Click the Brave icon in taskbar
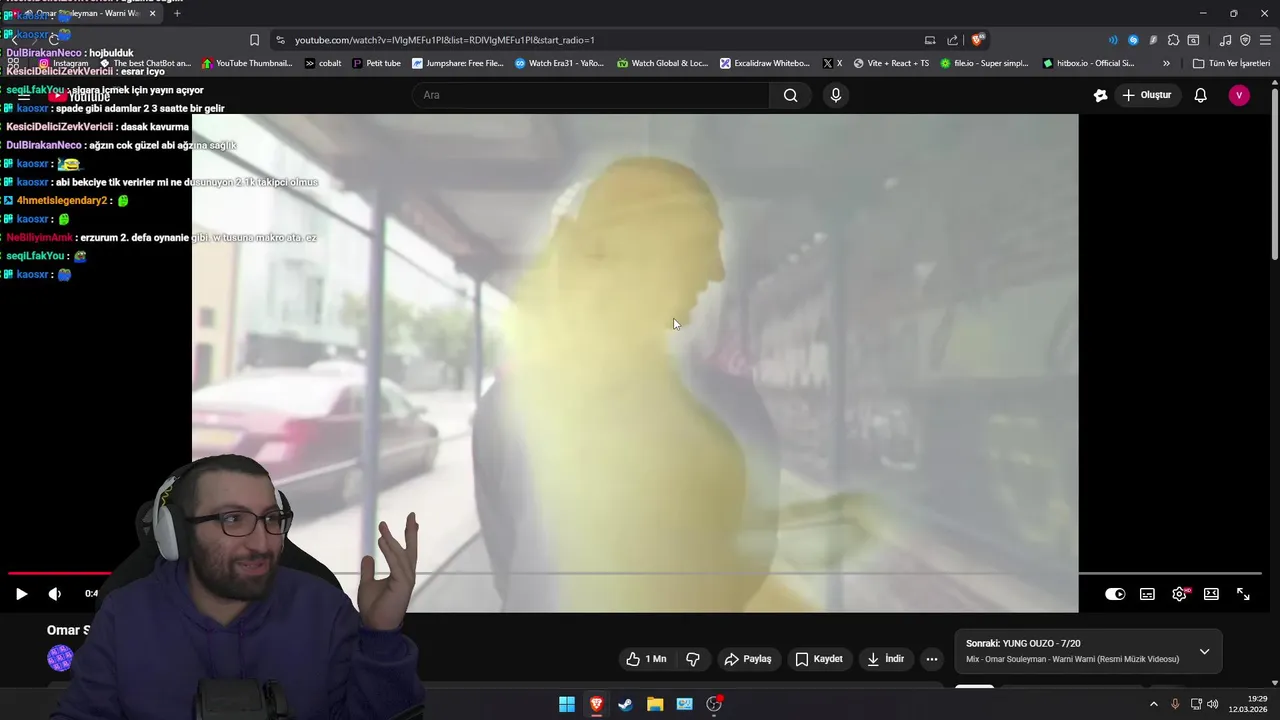This screenshot has height=720, width=1280. point(596,704)
